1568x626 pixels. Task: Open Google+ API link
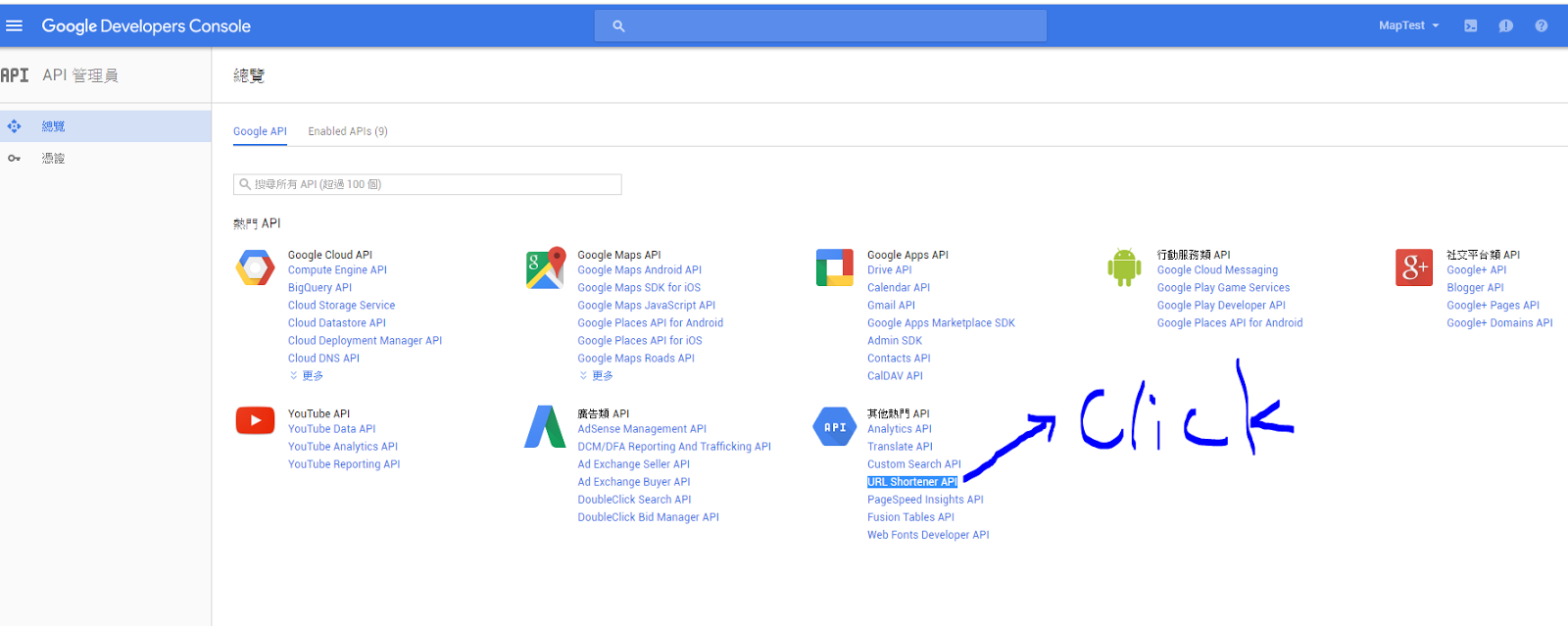click(x=1477, y=270)
